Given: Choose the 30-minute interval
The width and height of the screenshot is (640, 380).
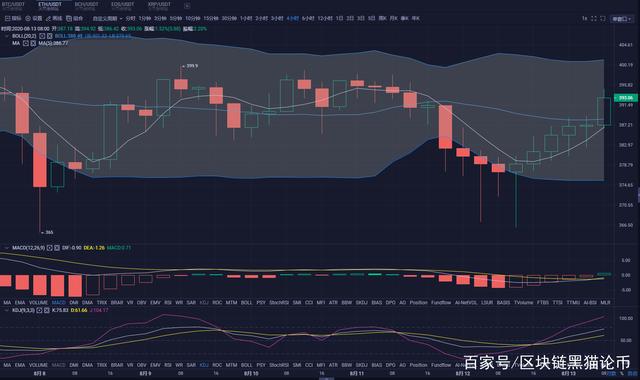Looking at the screenshot, I should 229,18.
